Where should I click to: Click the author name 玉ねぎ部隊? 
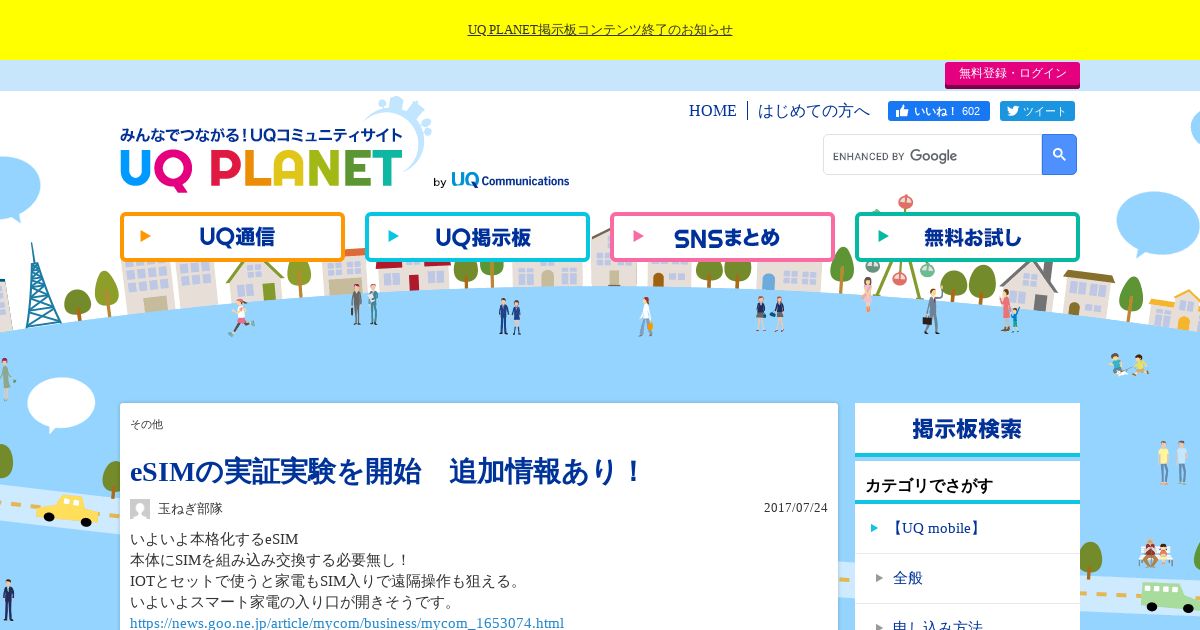pyautogui.click(x=190, y=509)
